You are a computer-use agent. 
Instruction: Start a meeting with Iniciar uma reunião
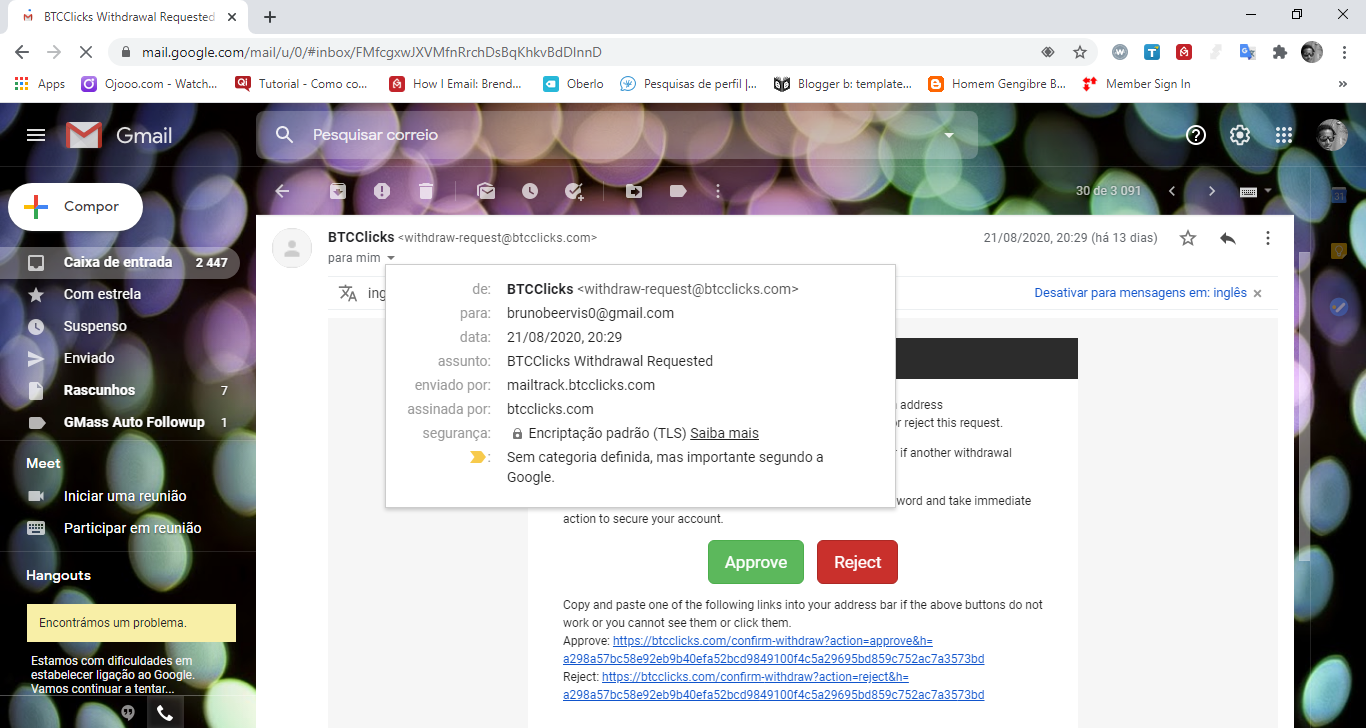[x=125, y=496]
